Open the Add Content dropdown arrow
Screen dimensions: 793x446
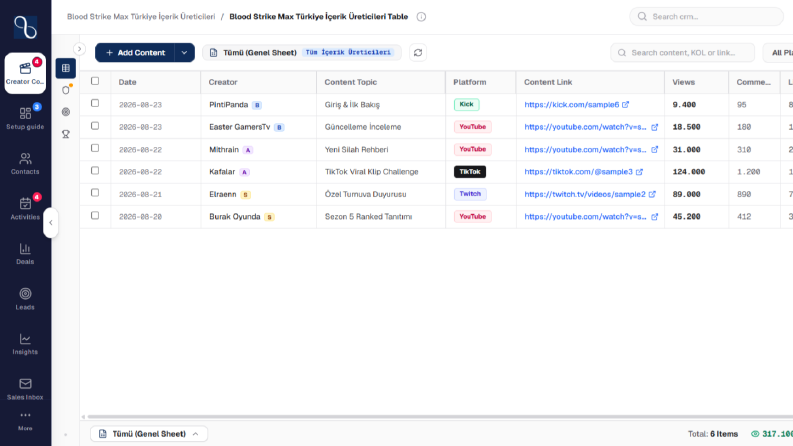(185, 53)
